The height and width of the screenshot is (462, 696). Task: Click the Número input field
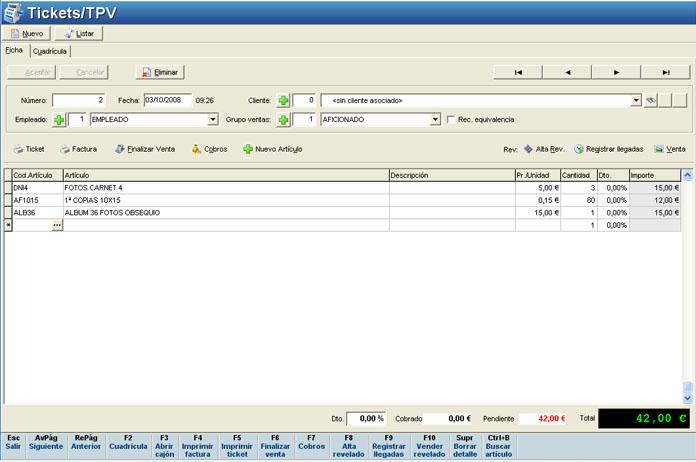(79, 100)
